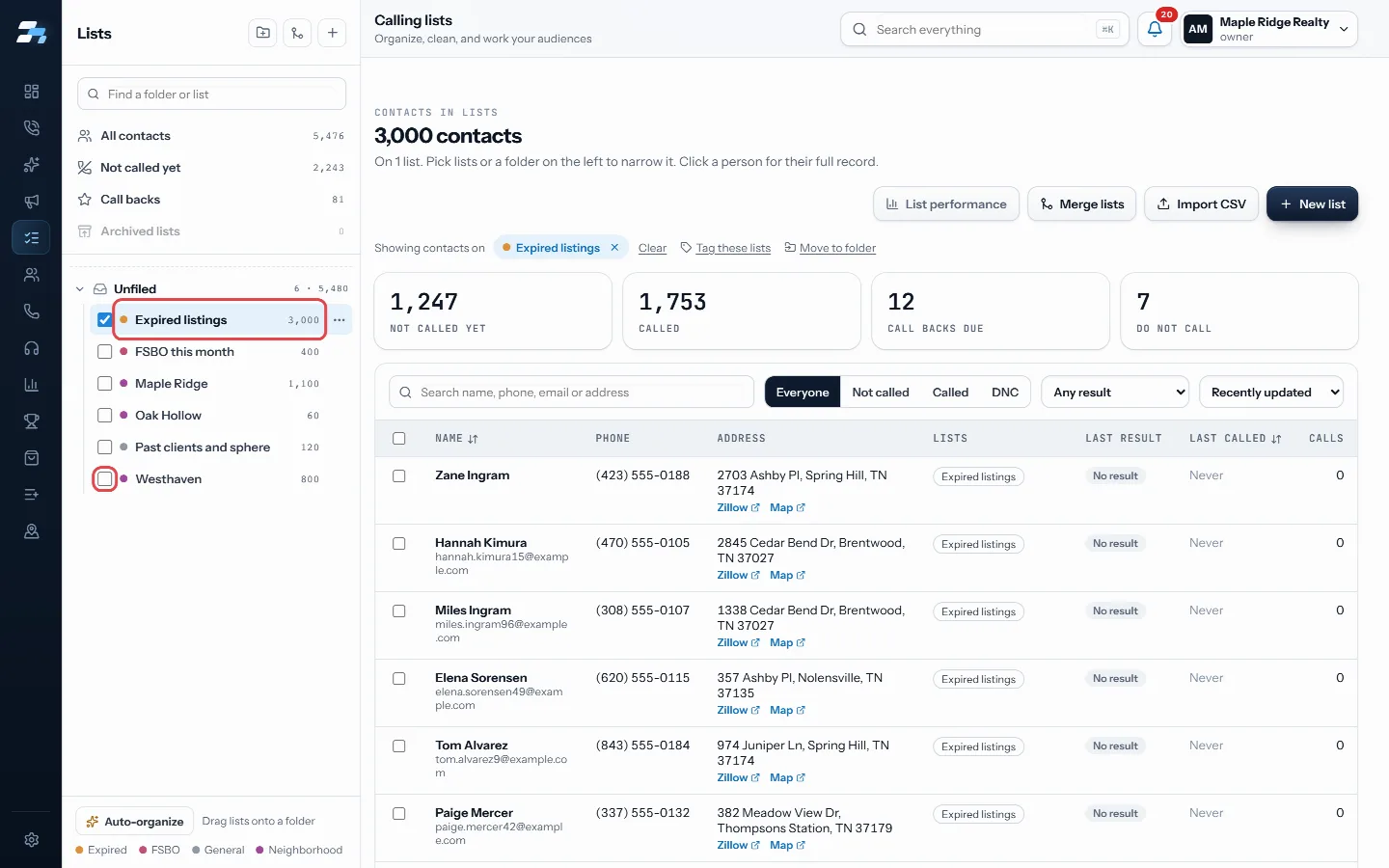Uncheck the Expired listings checkbox

(x=104, y=320)
